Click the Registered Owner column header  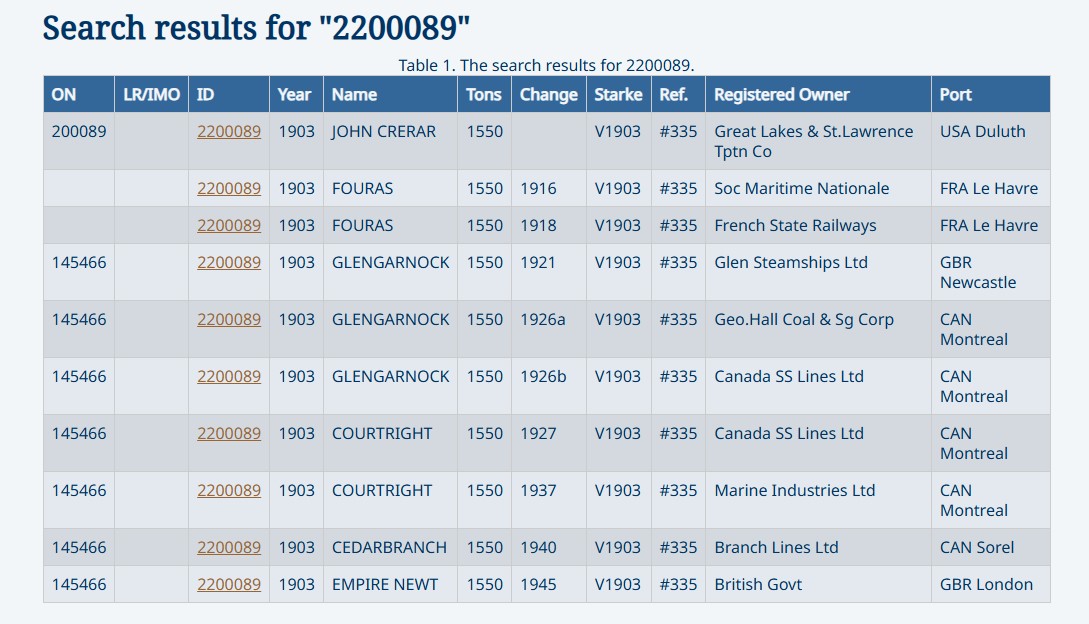(818, 95)
